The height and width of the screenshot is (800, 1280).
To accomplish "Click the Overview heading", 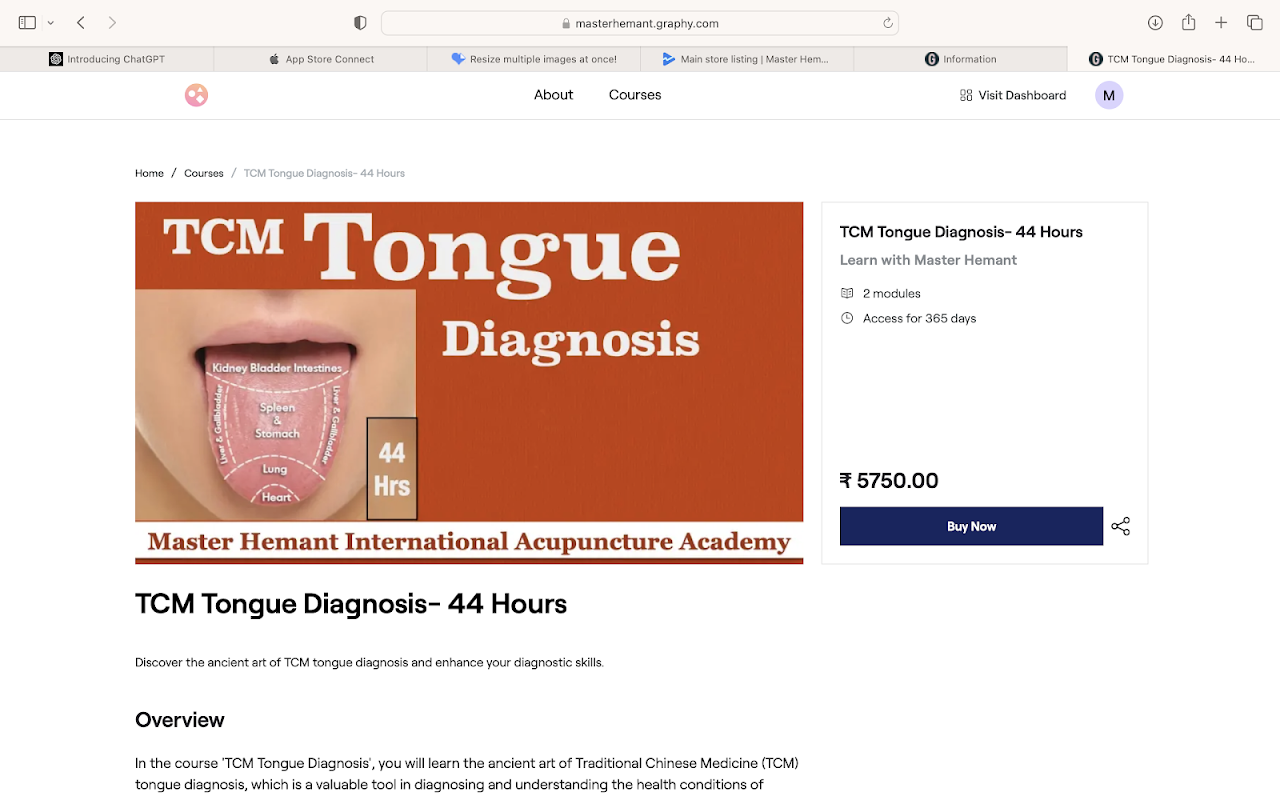I will tap(180, 720).
